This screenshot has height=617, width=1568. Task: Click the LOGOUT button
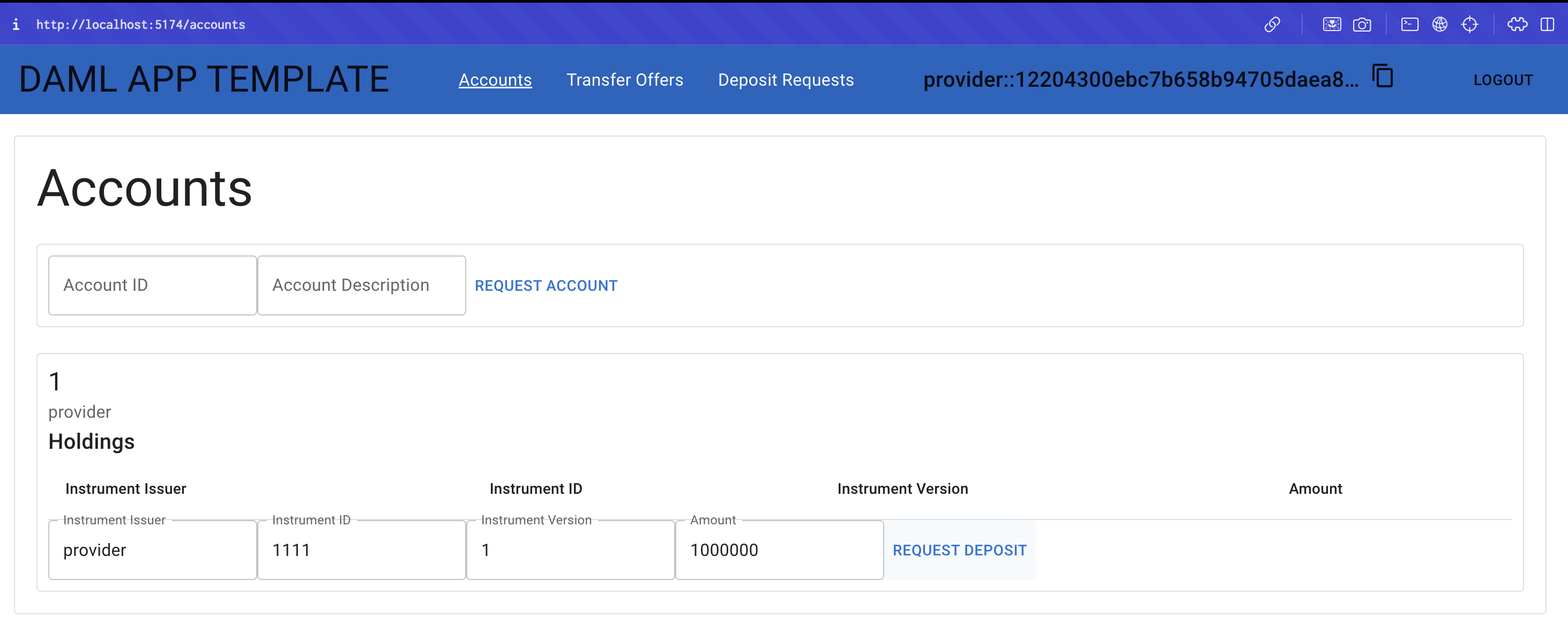click(x=1503, y=80)
